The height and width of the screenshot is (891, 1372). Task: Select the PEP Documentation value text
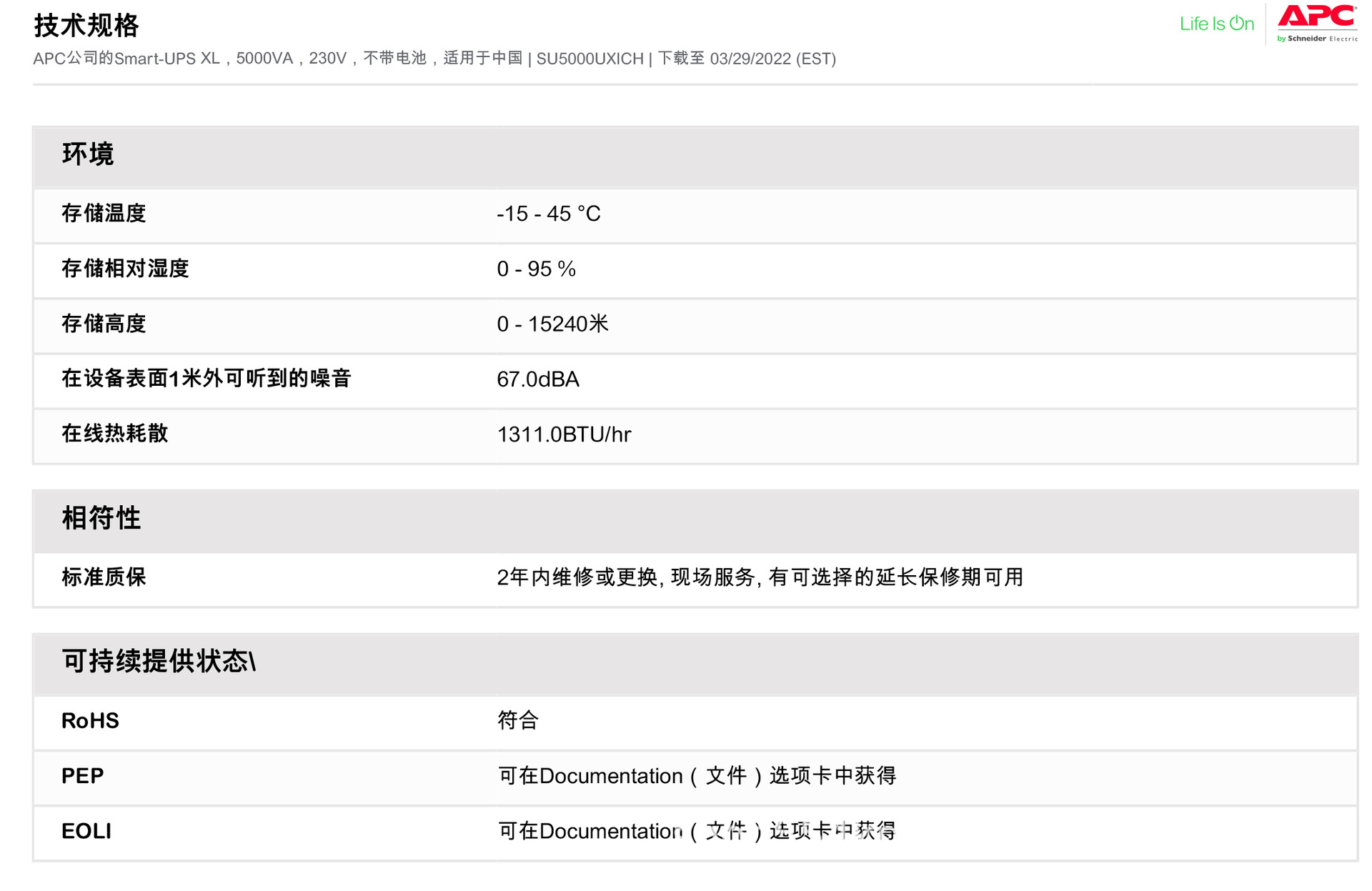697,775
